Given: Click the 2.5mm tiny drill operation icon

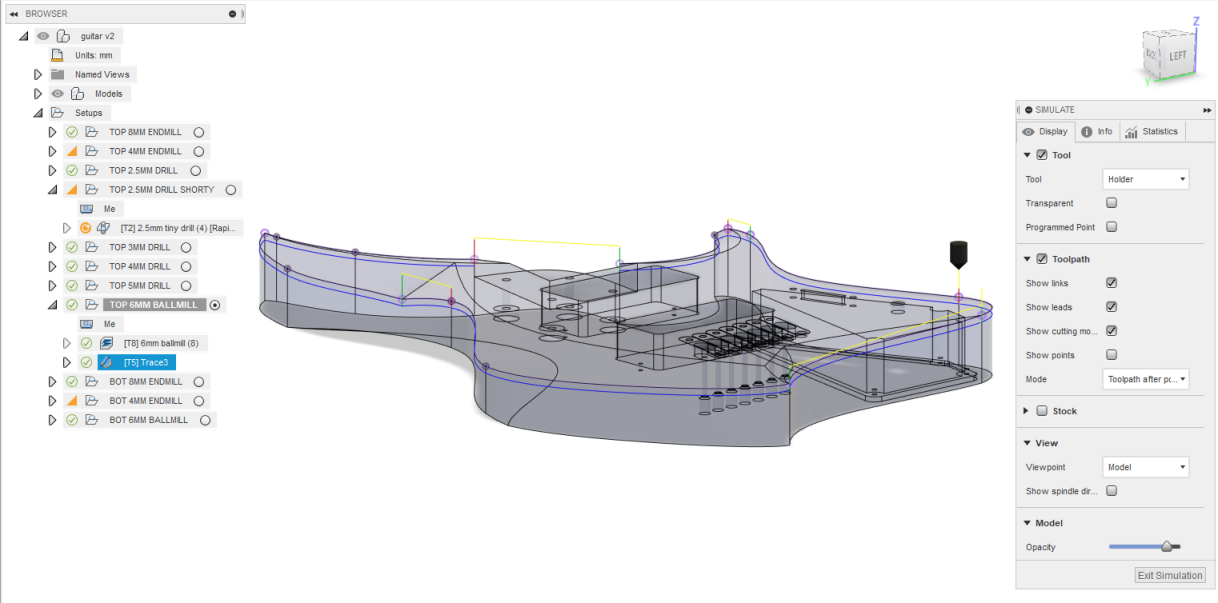Looking at the screenshot, I should coord(103,228).
